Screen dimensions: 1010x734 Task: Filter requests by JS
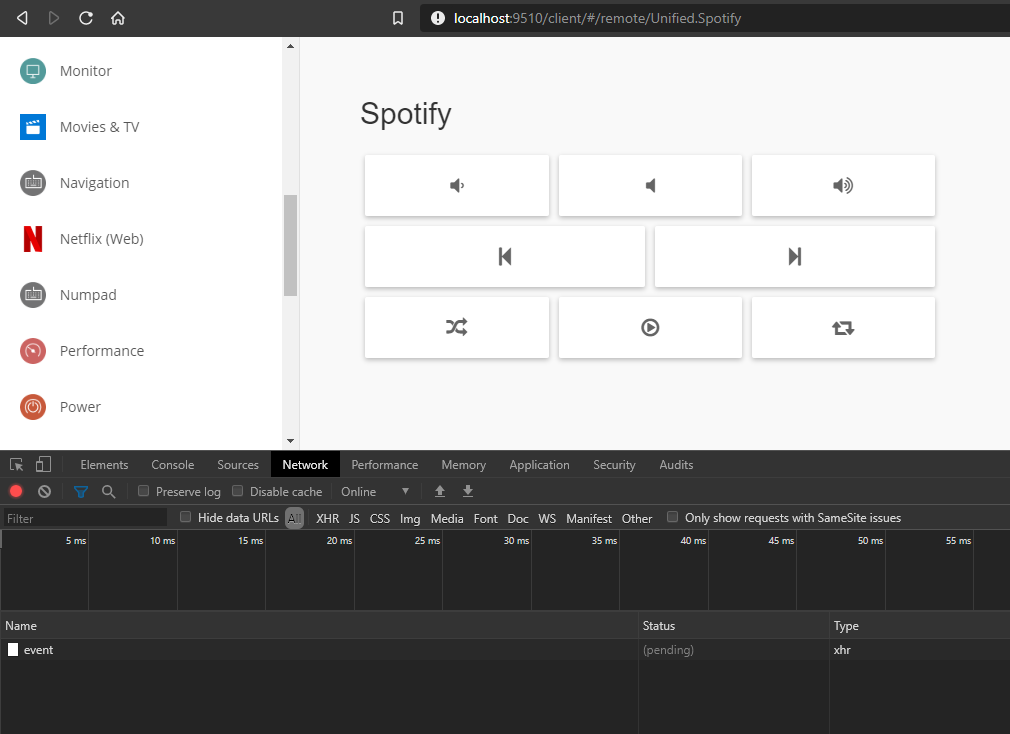click(354, 518)
